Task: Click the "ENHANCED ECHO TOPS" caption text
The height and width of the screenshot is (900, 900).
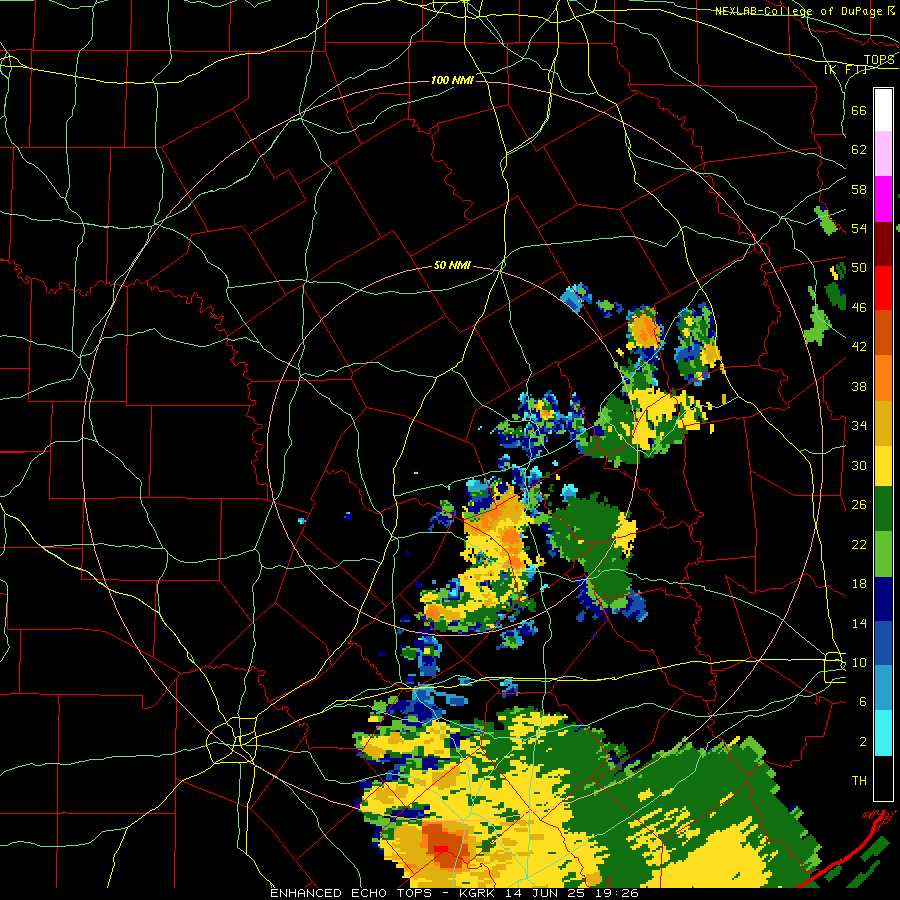Action: pos(350,893)
